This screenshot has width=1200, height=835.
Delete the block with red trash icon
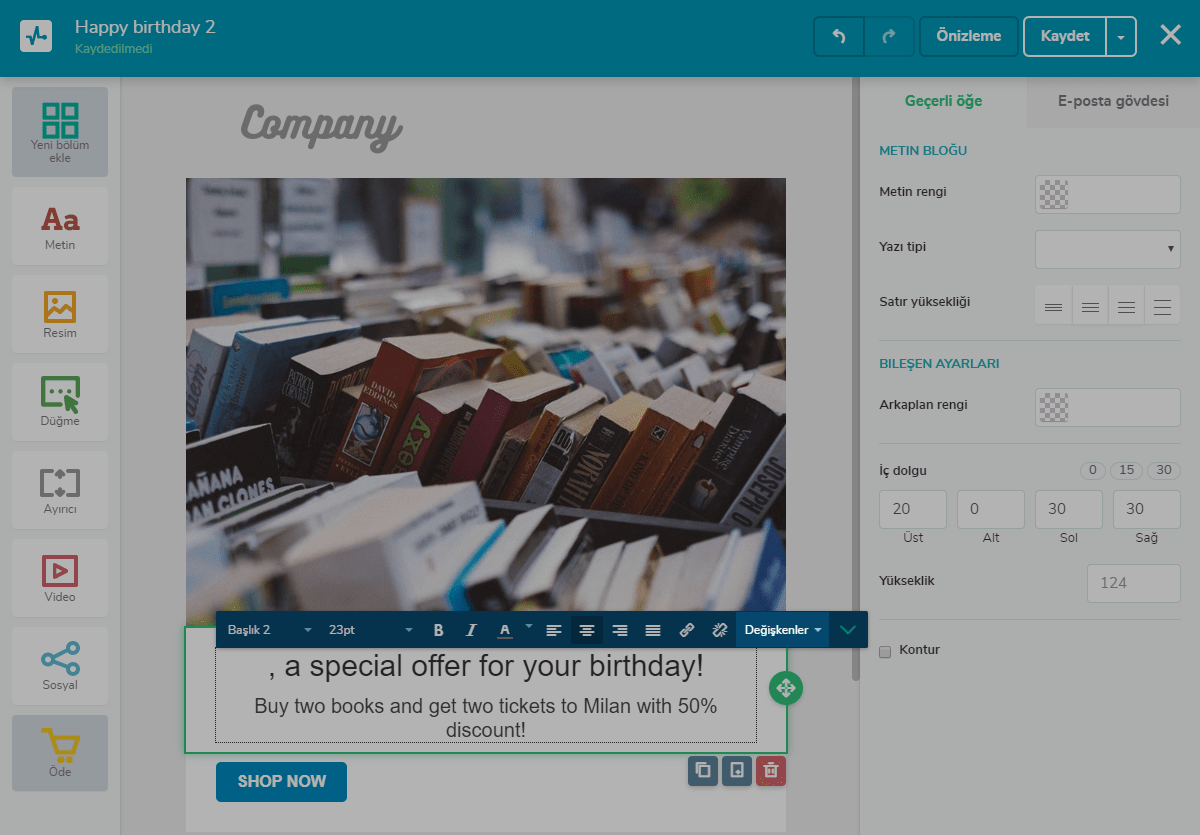[770, 770]
